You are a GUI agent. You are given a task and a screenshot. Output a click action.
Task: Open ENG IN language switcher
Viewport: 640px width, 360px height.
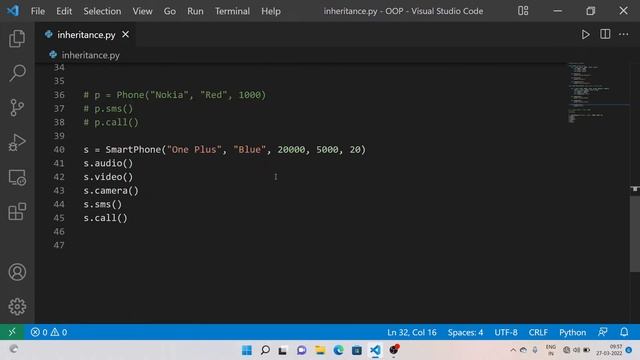click(x=551, y=350)
